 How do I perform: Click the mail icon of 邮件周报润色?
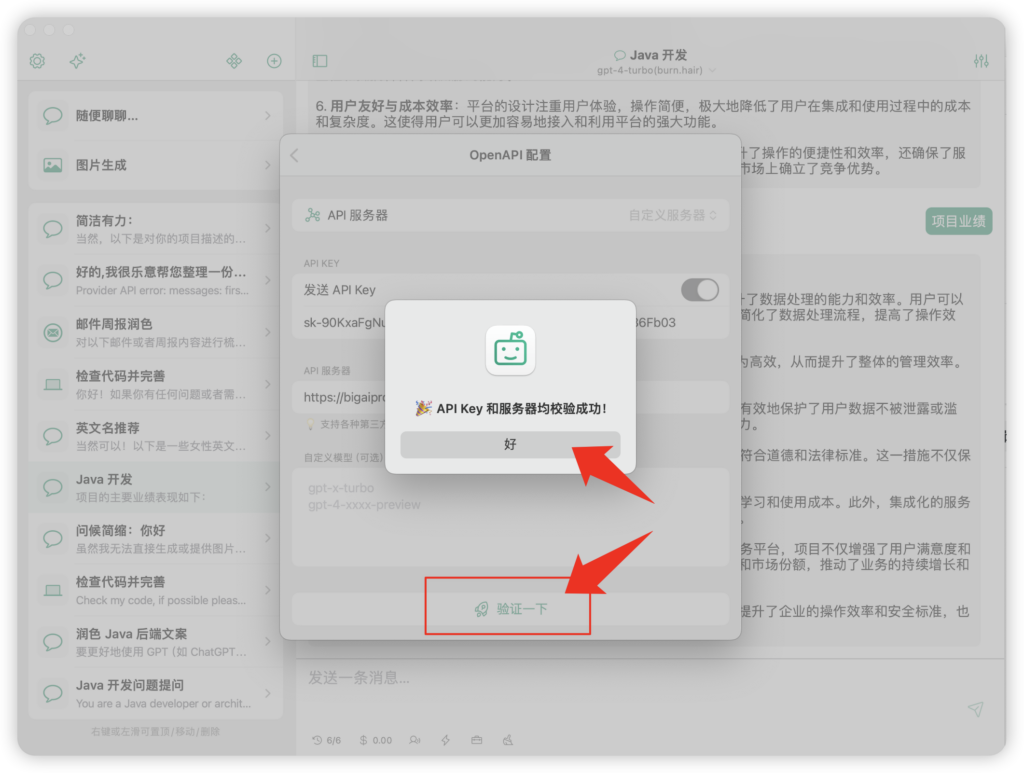click(52, 333)
